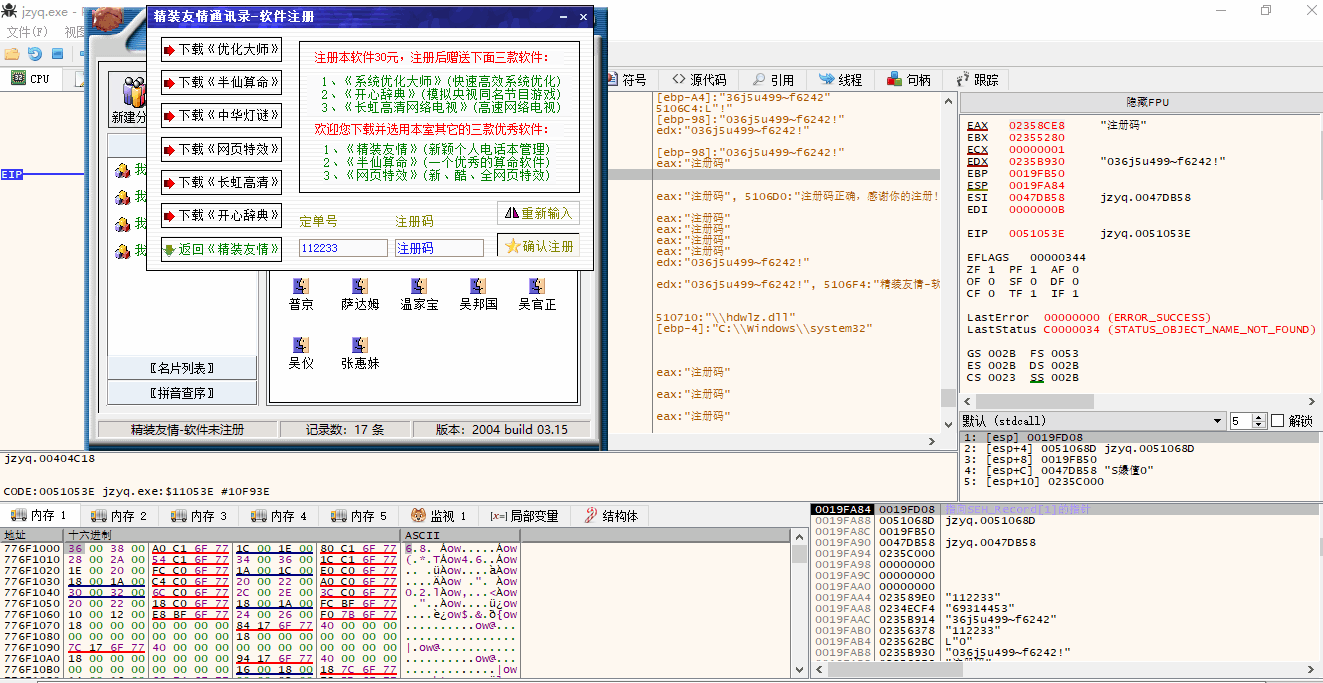This screenshot has height=683, width=1323.
Task: Switch to 内存 1 dump tab
Action: pyautogui.click(x=38, y=516)
